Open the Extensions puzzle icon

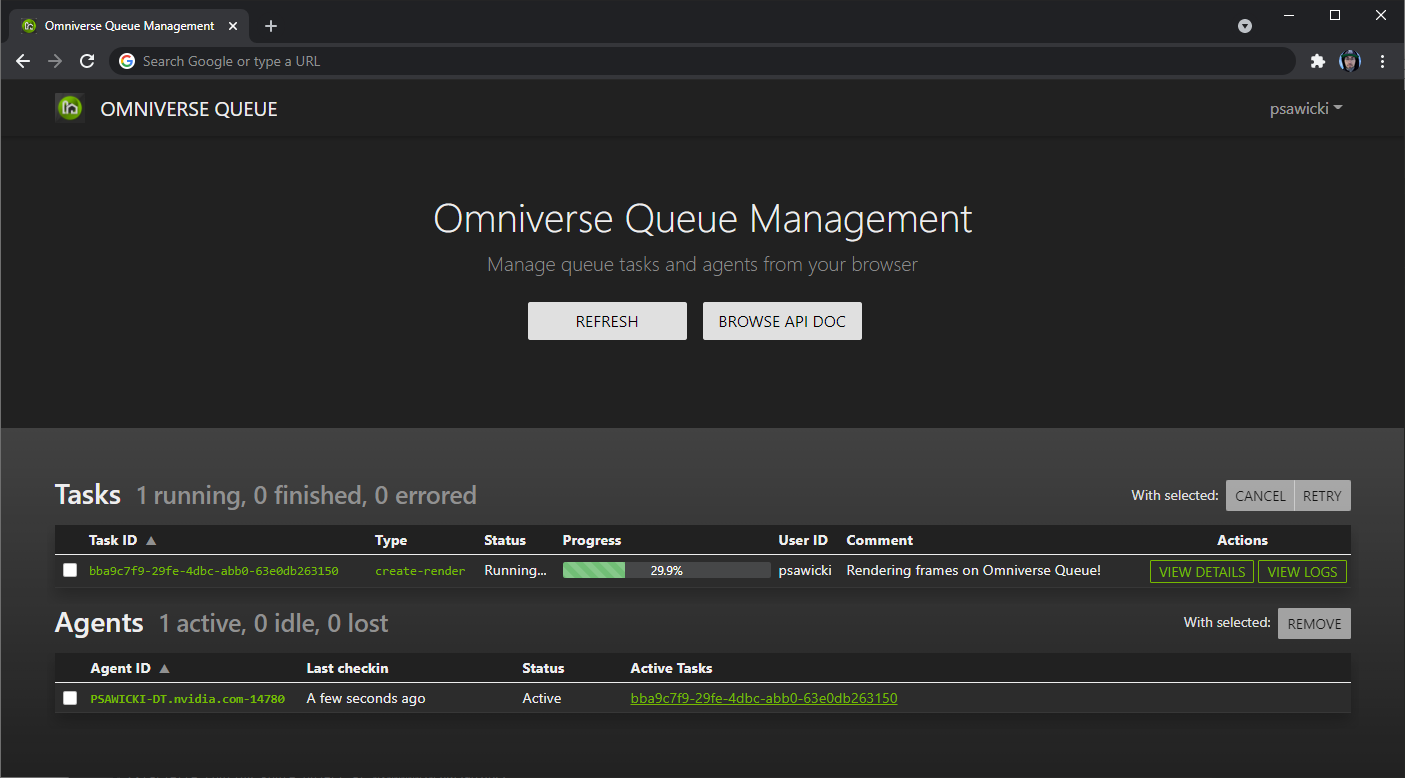(1317, 61)
